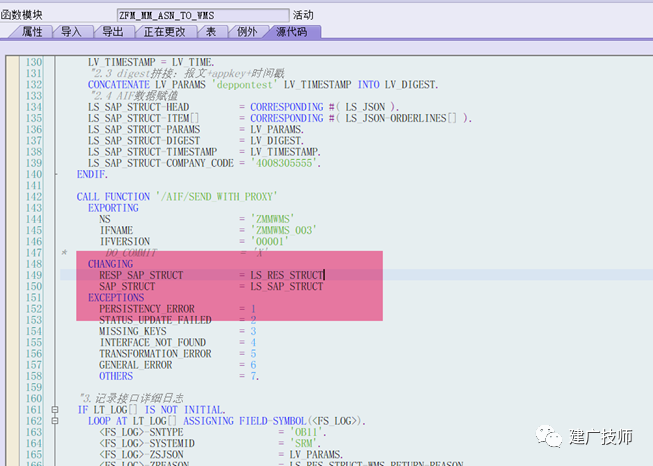Click TRANSFORMATION_ERROR exception line
This screenshot has width=653, height=466.
coord(155,354)
